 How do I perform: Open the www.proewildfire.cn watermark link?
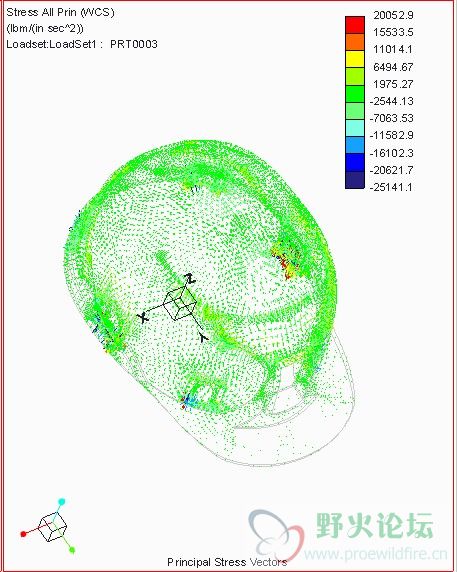[376, 554]
